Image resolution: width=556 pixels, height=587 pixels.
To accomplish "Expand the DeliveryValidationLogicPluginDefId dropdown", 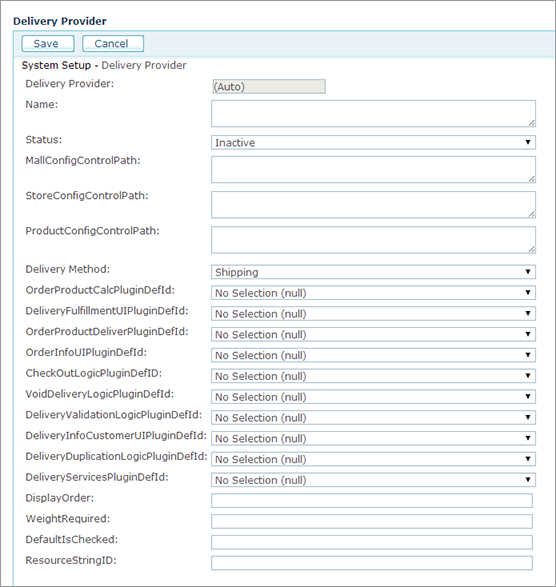I will pyautogui.click(x=373, y=417).
